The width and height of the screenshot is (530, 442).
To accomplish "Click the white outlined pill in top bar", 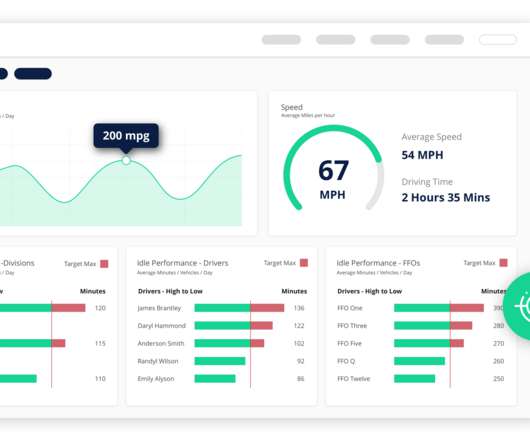I will click(498, 40).
